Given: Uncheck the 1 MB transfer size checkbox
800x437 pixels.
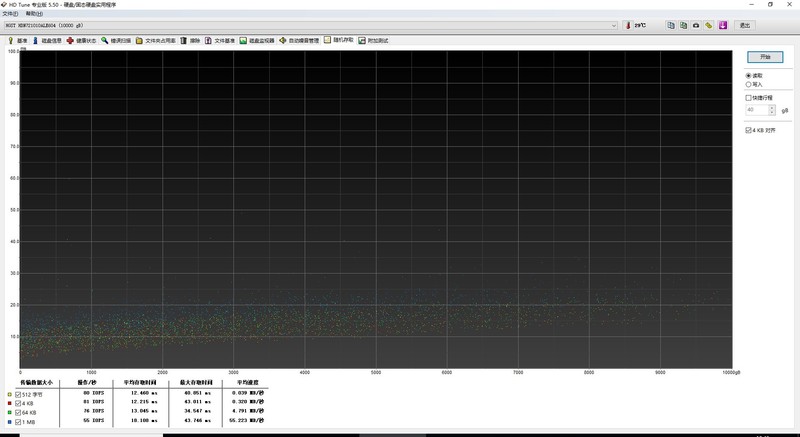Looking at the screenshot, I should tap(17, 421).
